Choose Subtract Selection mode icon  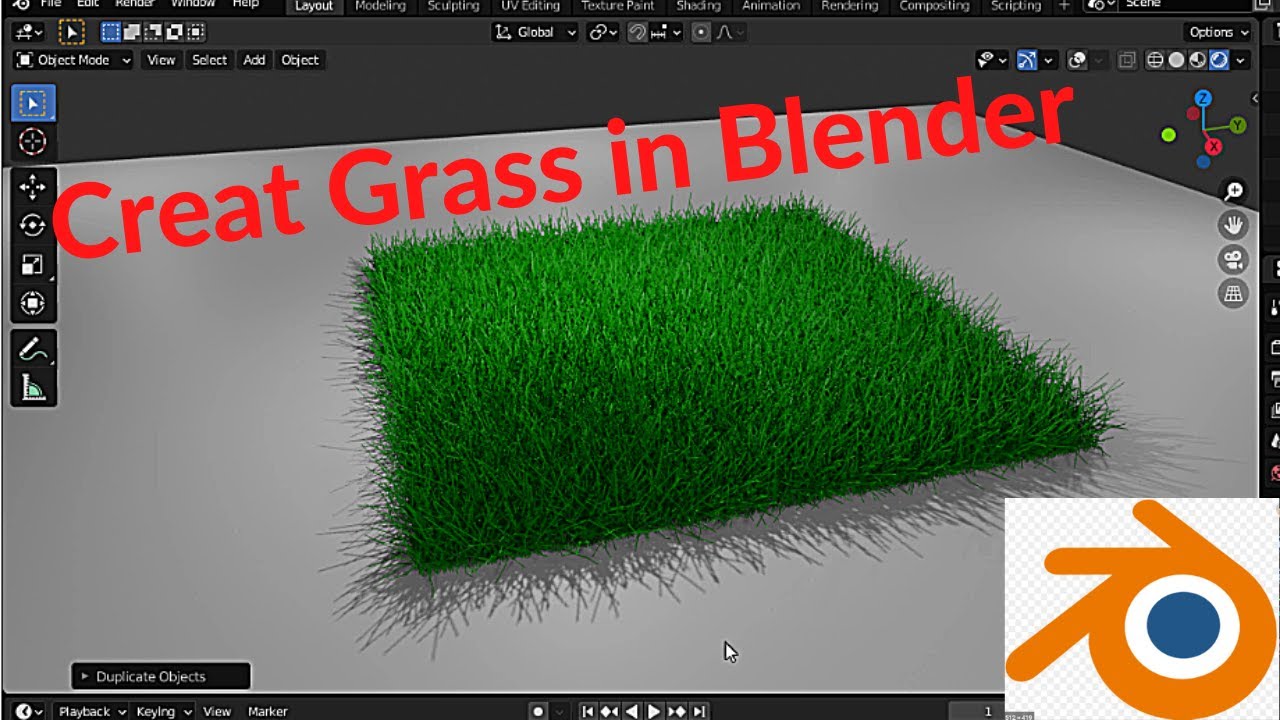coord(154,32)
